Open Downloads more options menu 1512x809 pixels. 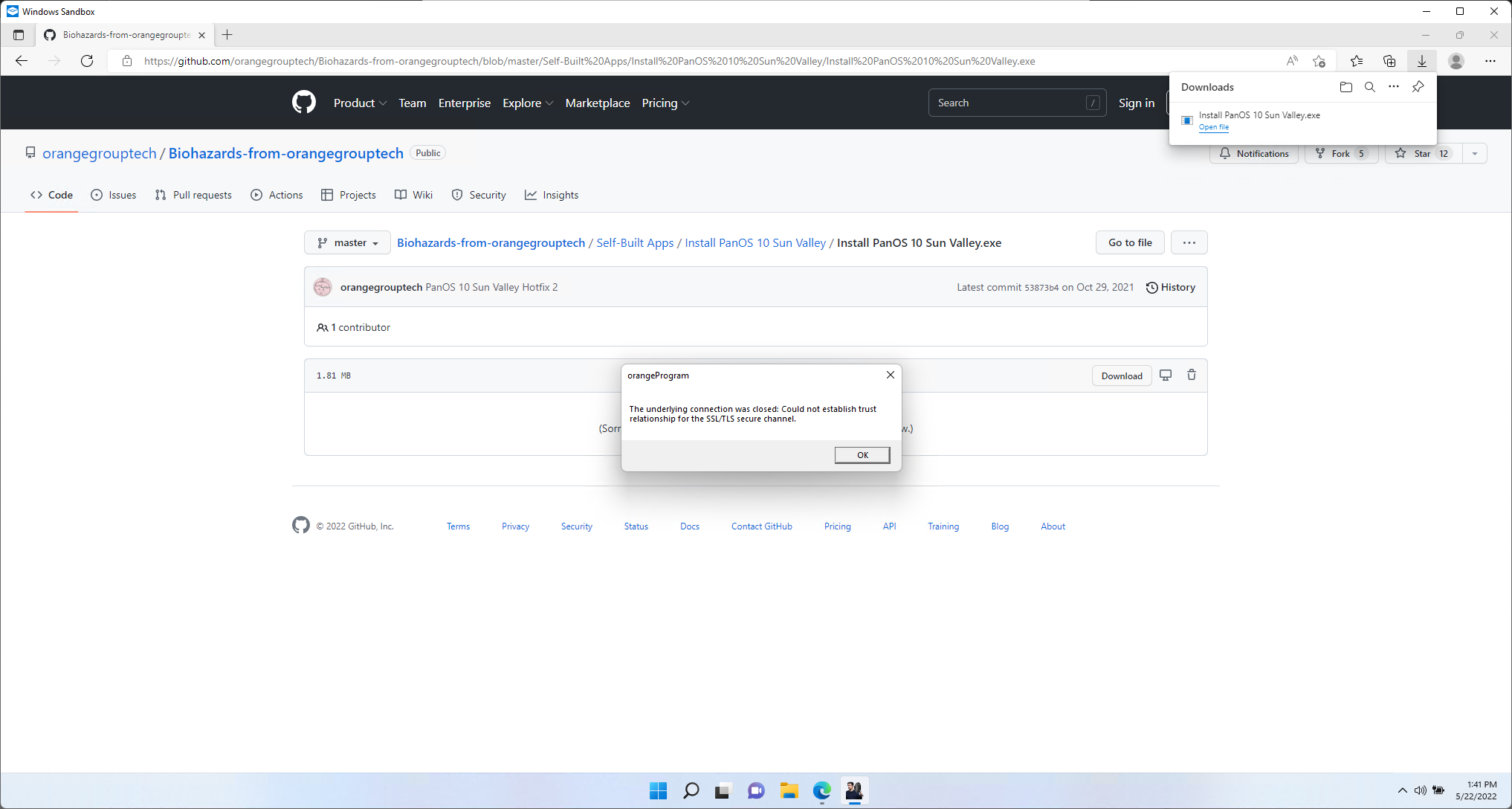coord(1394,87)
